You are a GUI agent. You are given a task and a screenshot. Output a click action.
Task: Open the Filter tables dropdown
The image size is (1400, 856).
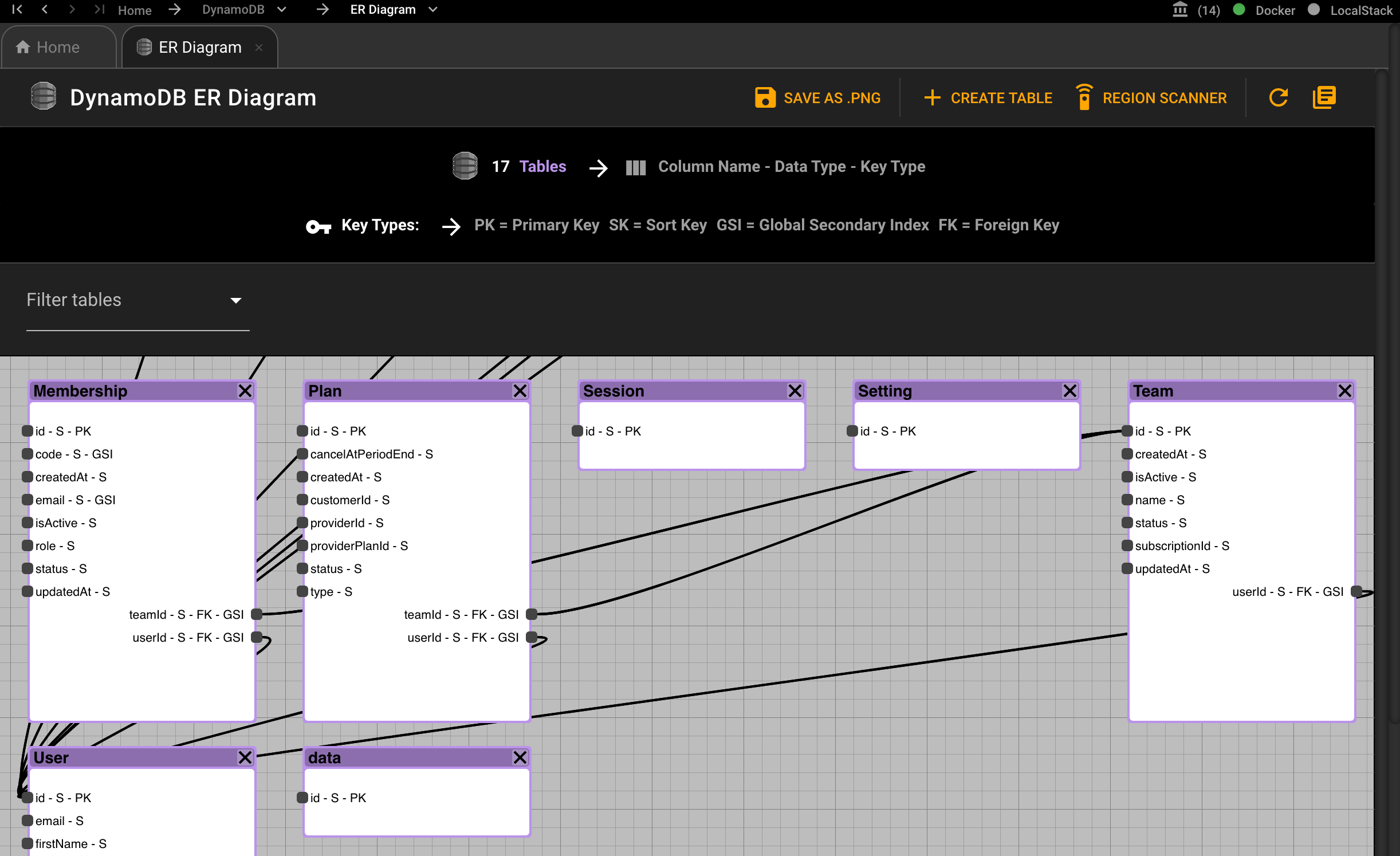(x=137, y=300)
